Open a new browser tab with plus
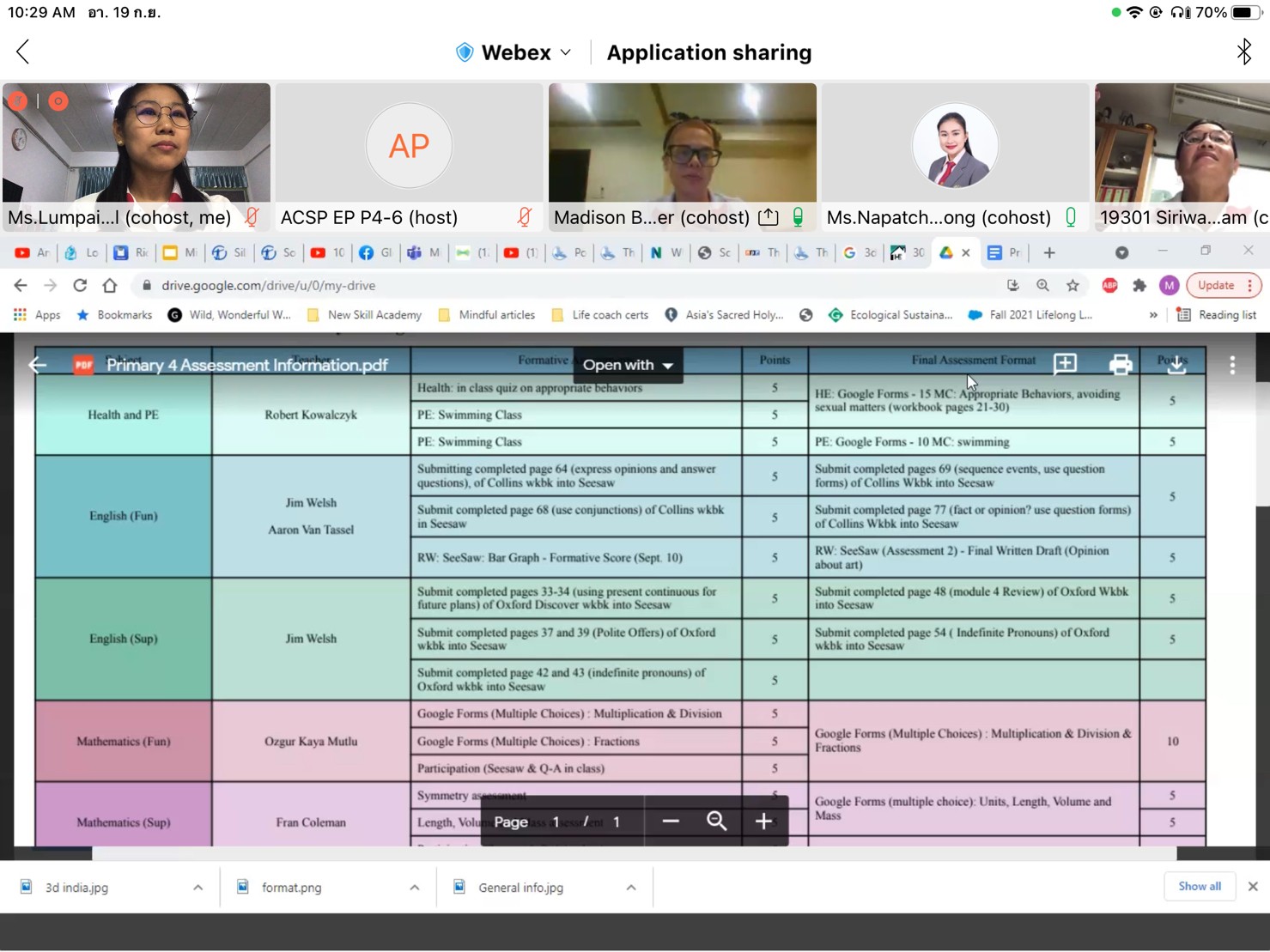This screenshot has height=952, width=1270. [x=1048, y=252]
